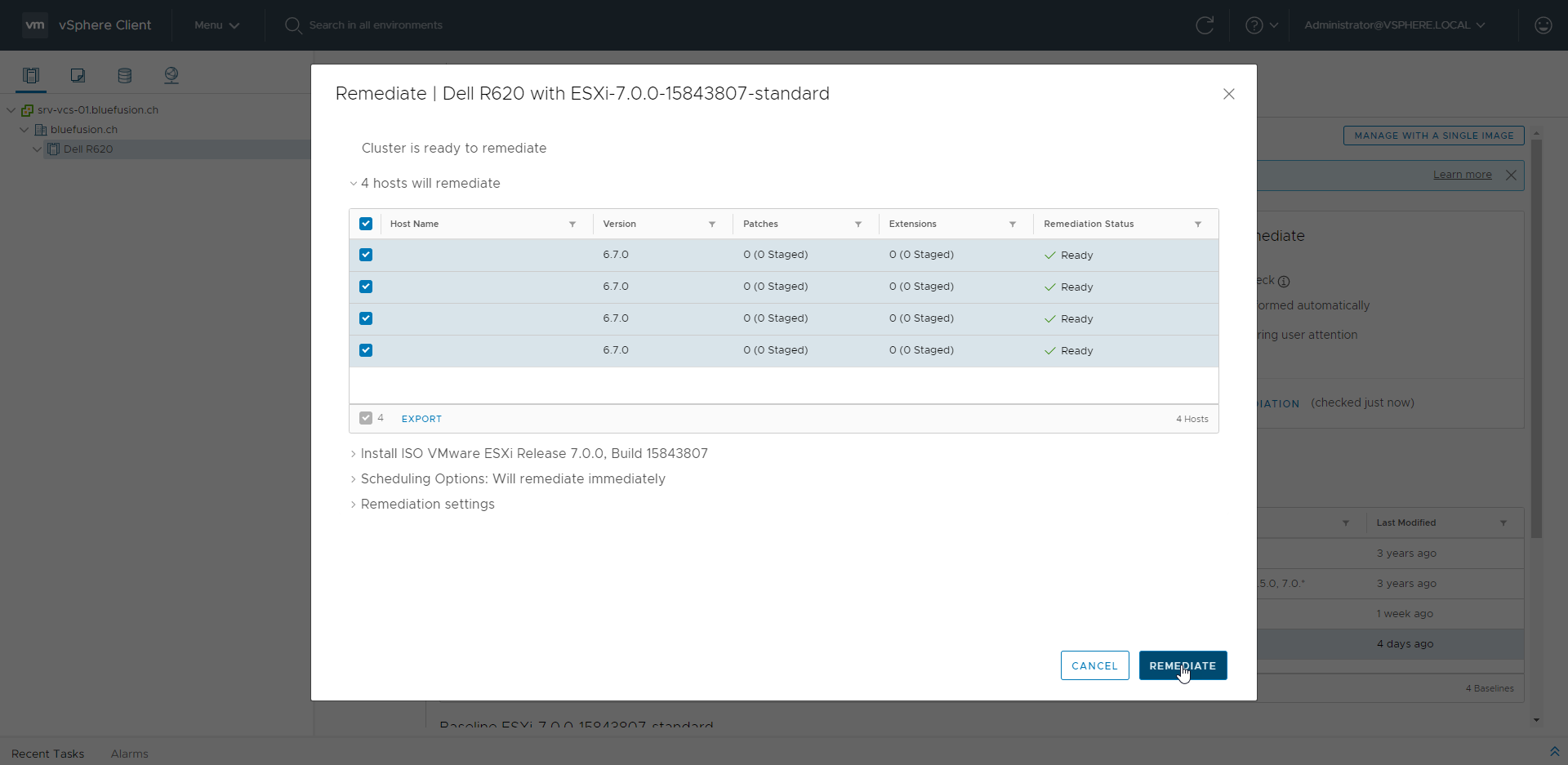1568x765 pixels.
Task: Open the Administrator@VSPHERE.LOCAL user menu
Action: (x=1394, y=25)
